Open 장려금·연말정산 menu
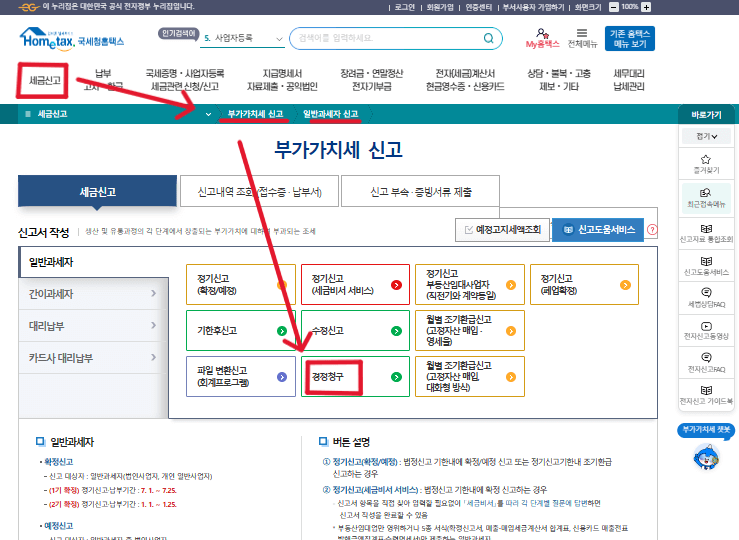 371,80
